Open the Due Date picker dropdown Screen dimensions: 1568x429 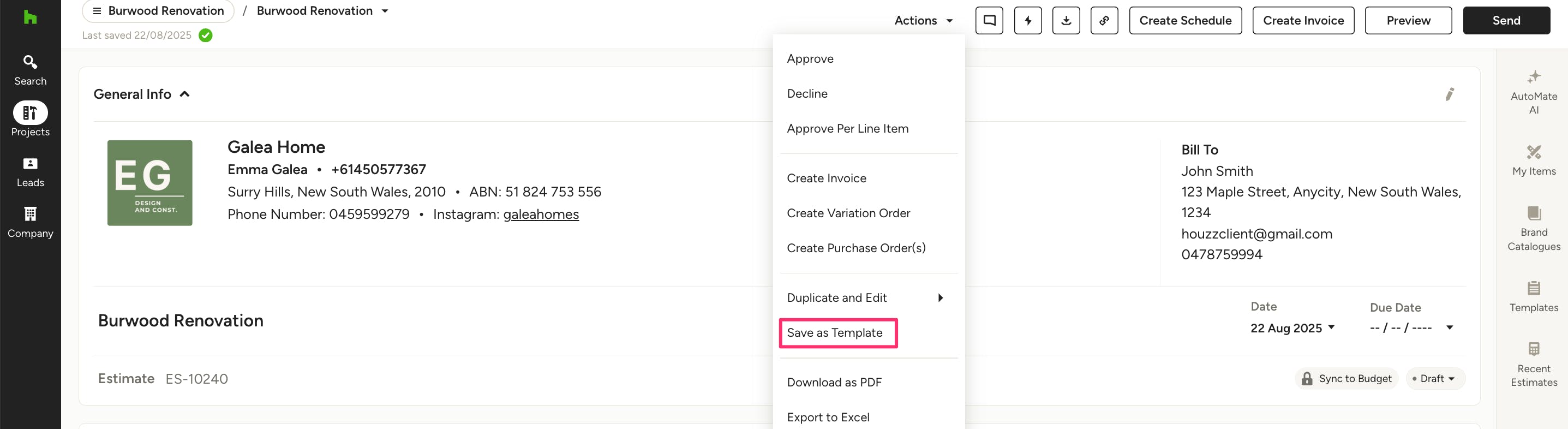[x=1449, y=328]
